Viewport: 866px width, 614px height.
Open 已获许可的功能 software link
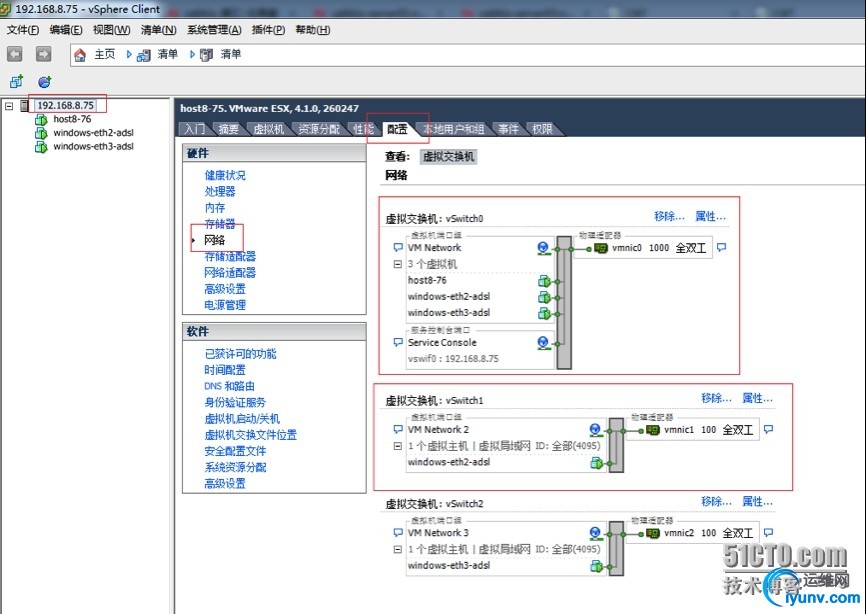click(x=240, y=354)
